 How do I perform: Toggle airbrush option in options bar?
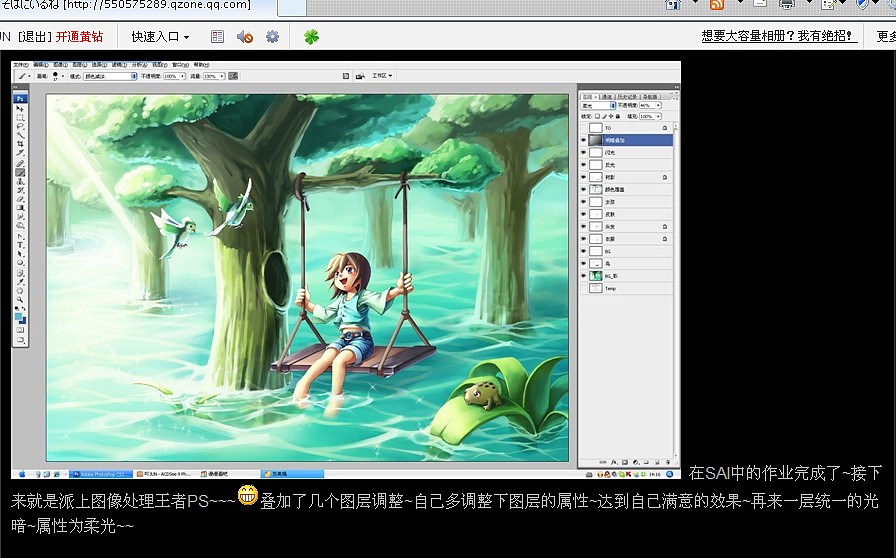point(233,76)
